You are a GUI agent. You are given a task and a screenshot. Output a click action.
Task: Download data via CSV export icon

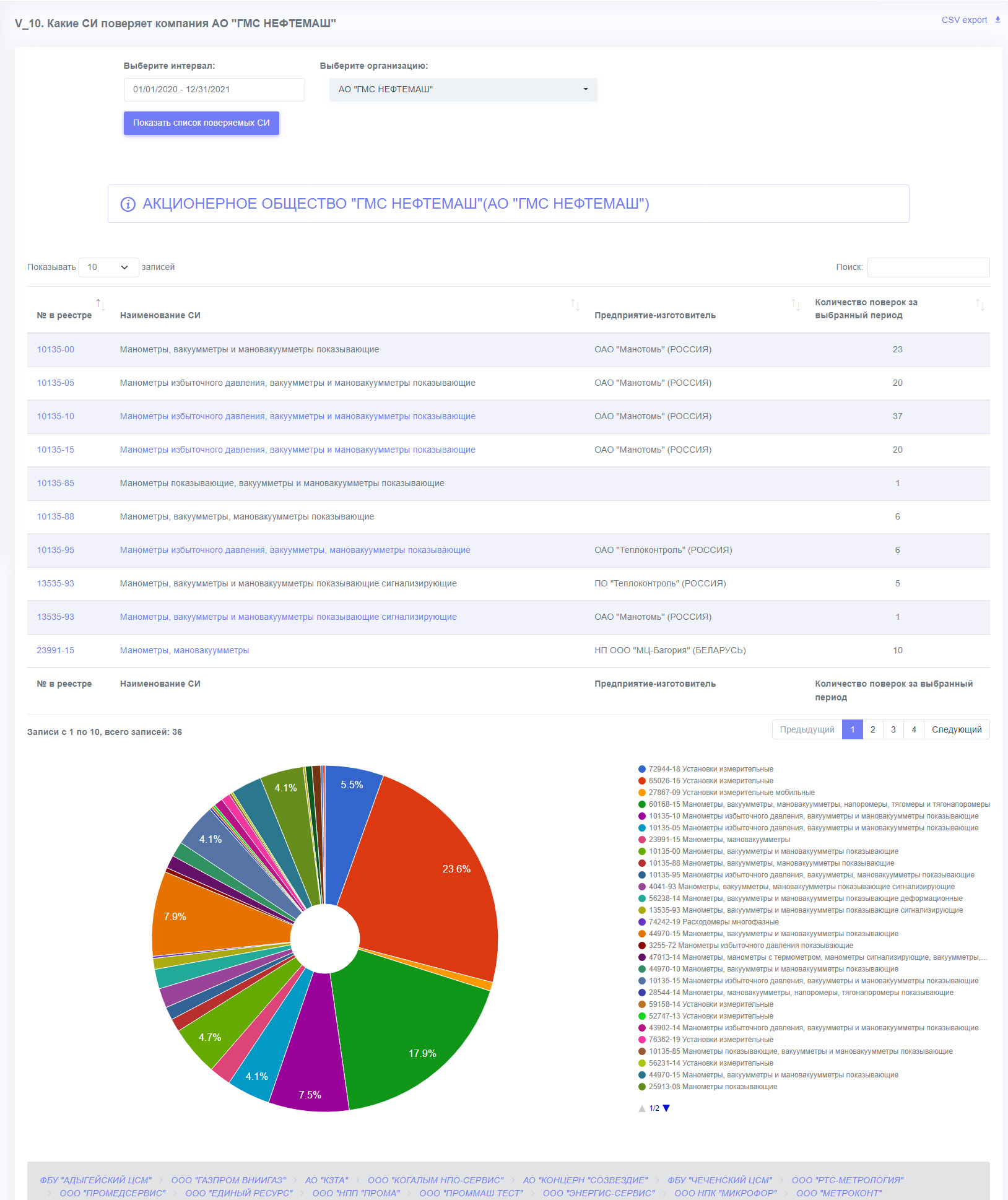tap(997, 20)
